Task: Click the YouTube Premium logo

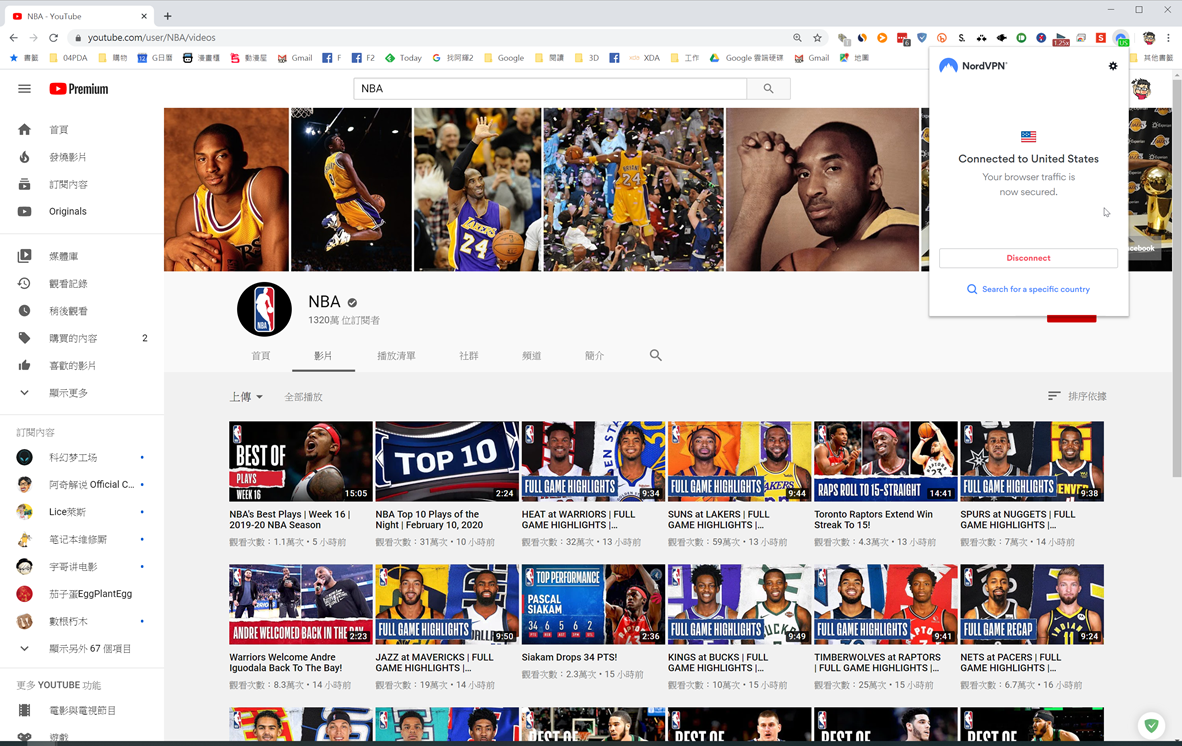Action: click(x=79, y=89)
